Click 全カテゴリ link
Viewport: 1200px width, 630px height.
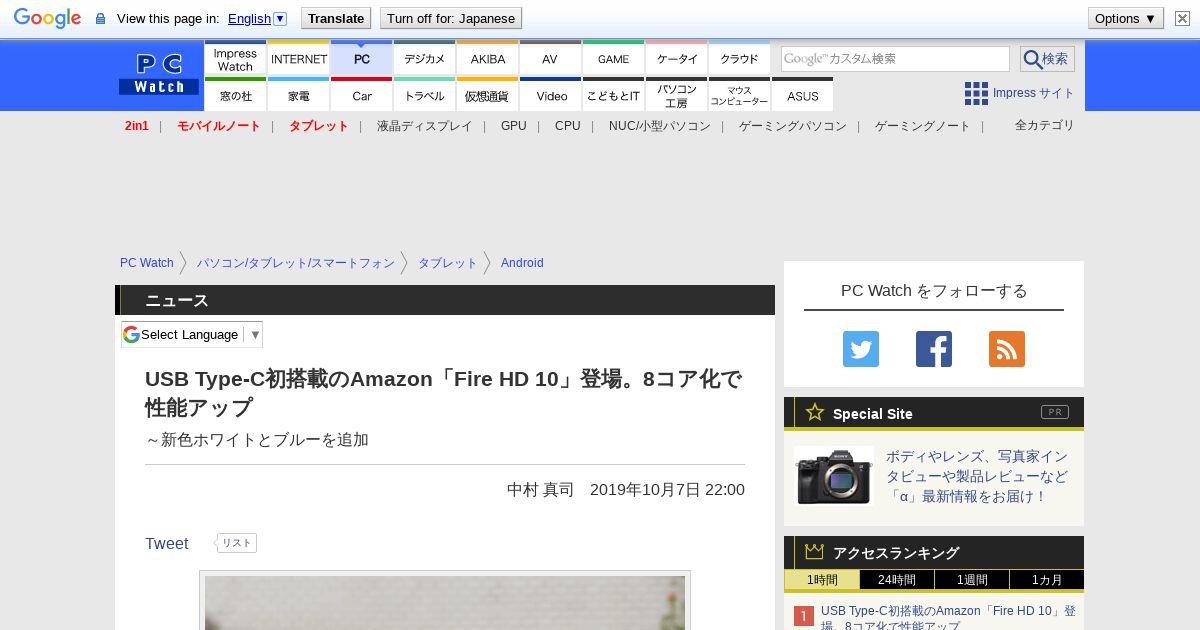coord(1045,125)
